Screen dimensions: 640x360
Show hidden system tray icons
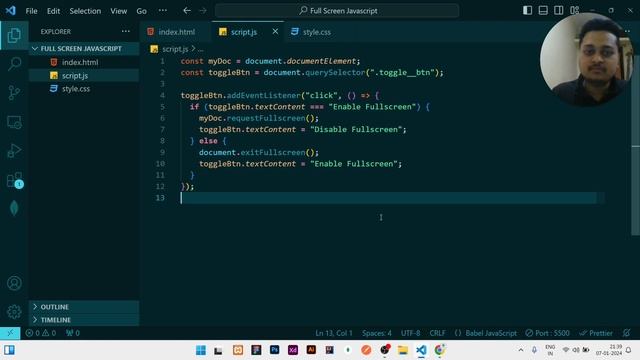click(520, 350)
